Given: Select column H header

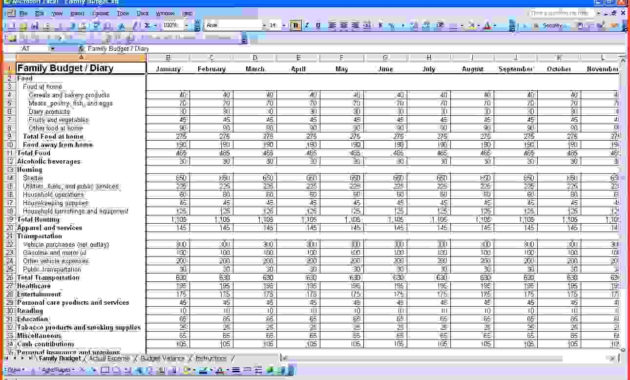Looking at the screenshot, I should 429,58.
